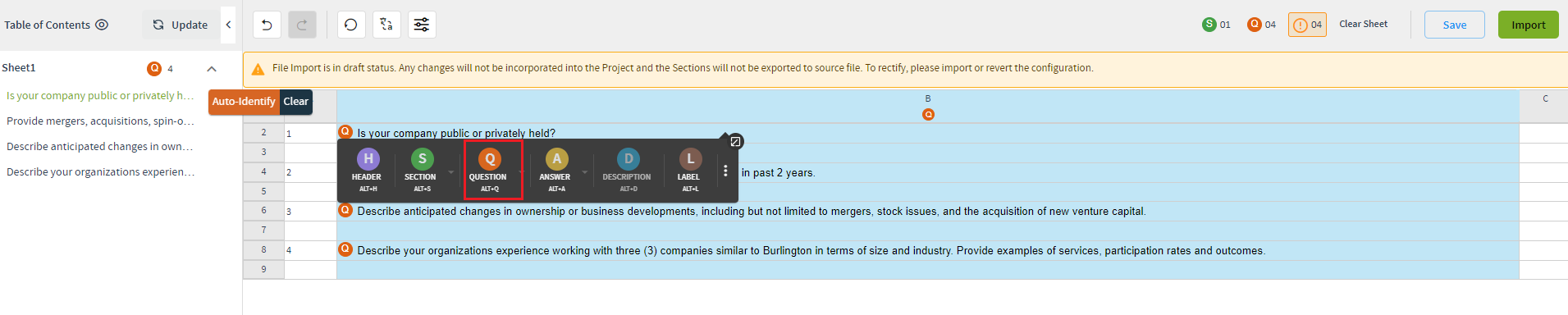Click the undo arrow icon
The width and height of the screenshot is (1568, 315).
coord(267,25)
